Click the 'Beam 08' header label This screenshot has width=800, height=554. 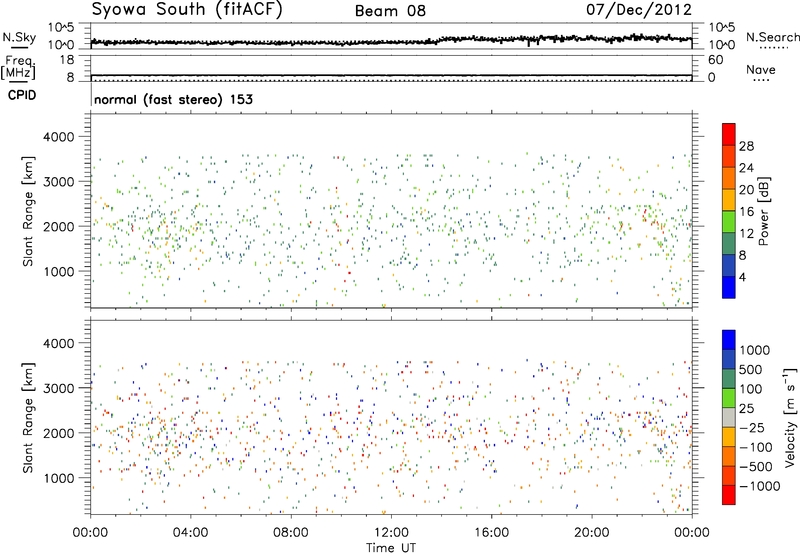pyautogui.click(x=390, y=11)
